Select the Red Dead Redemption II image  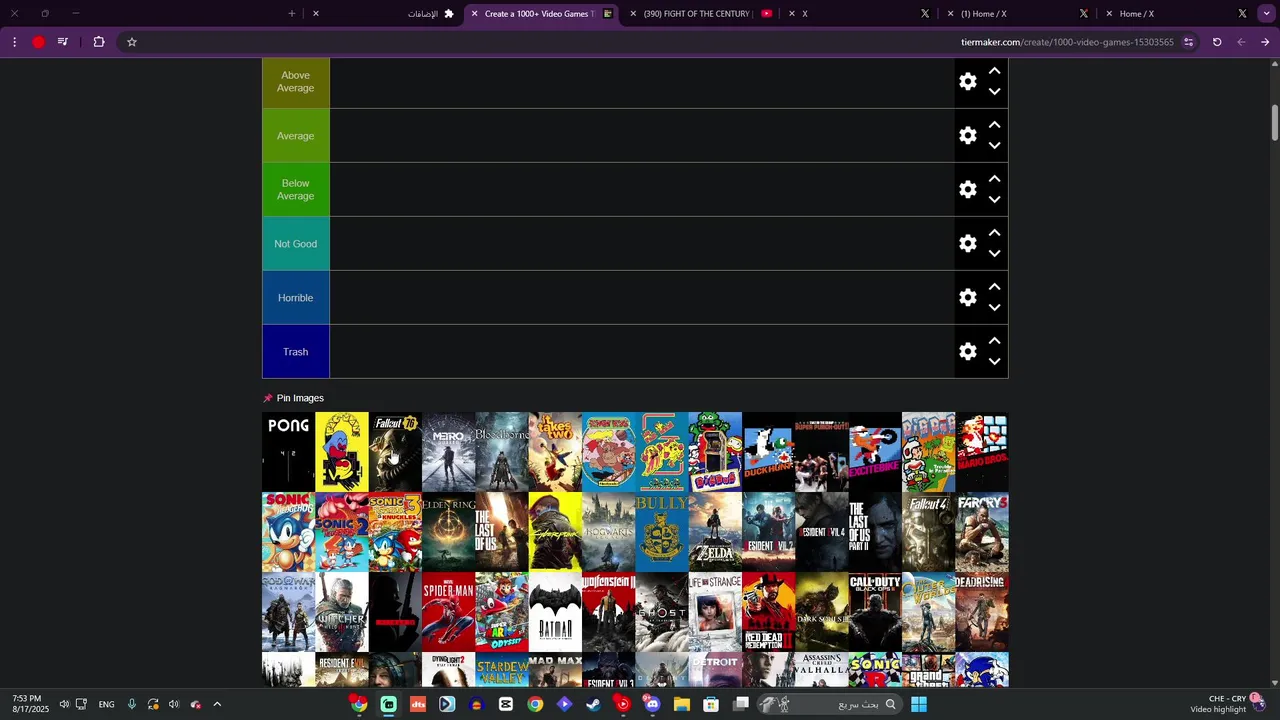(x=768, y=612)
